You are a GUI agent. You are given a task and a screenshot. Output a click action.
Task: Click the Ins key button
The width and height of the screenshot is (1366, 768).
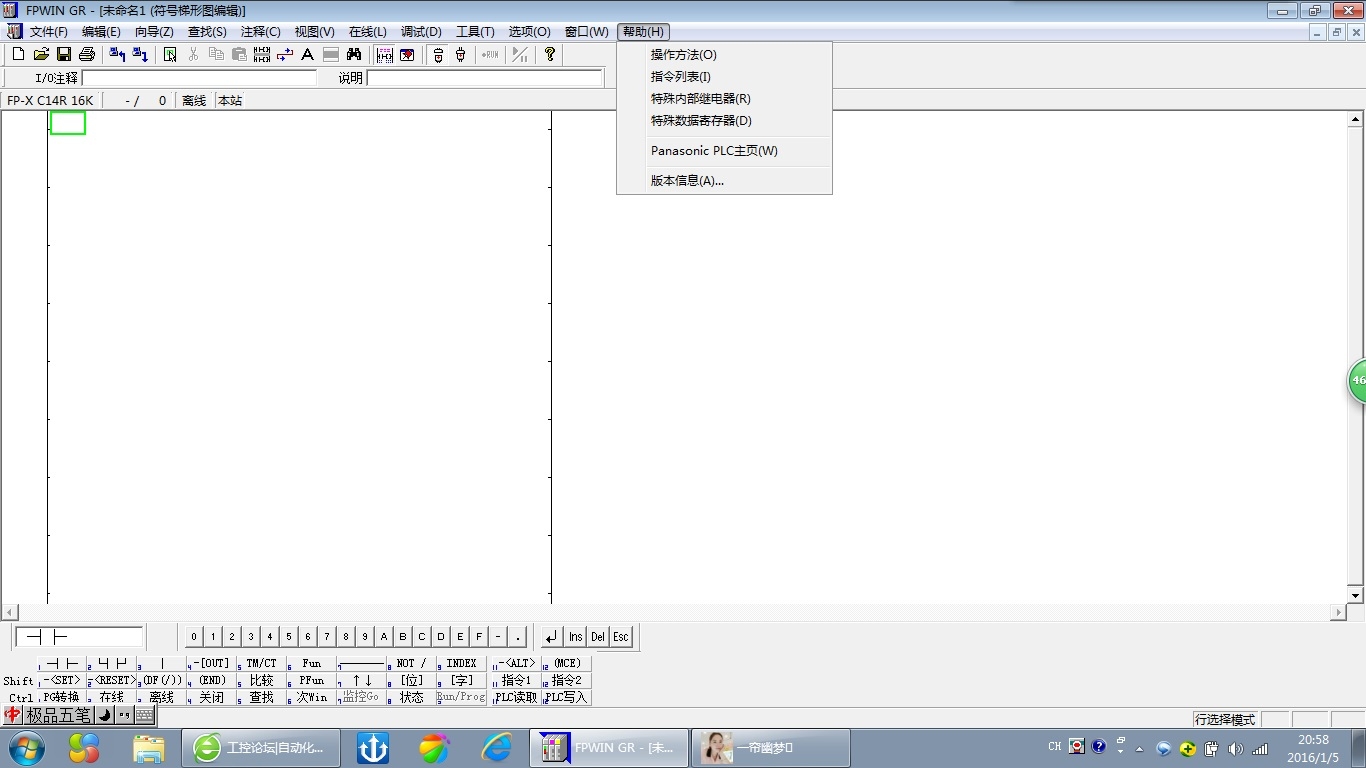tap(576, 637)
